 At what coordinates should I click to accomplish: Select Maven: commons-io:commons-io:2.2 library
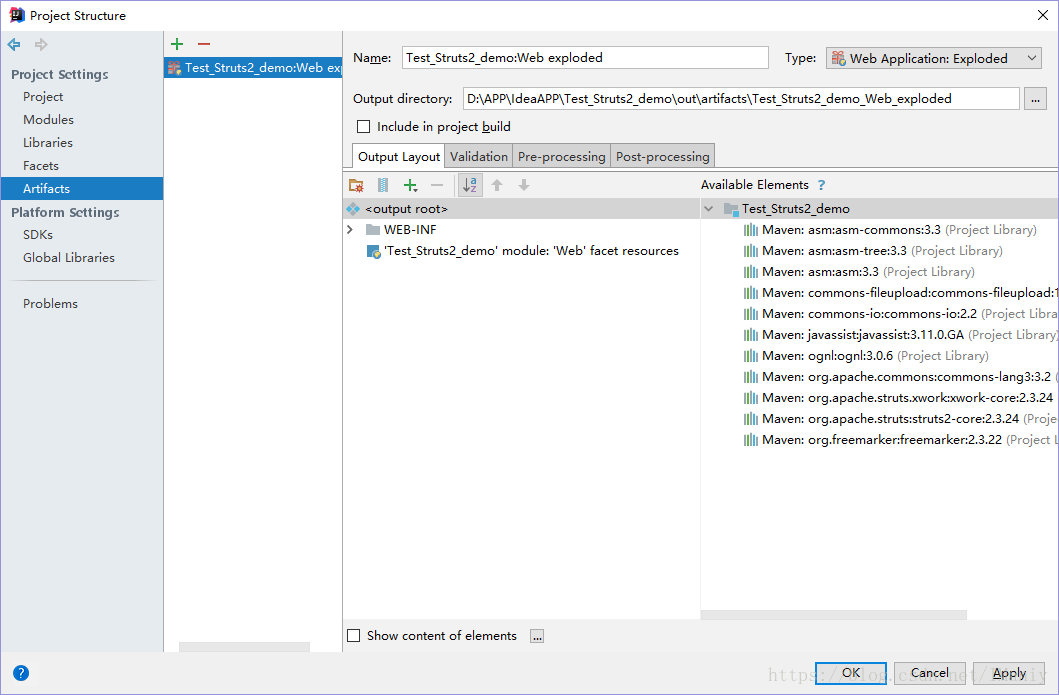pyautogui.click(x=900, y=313)
